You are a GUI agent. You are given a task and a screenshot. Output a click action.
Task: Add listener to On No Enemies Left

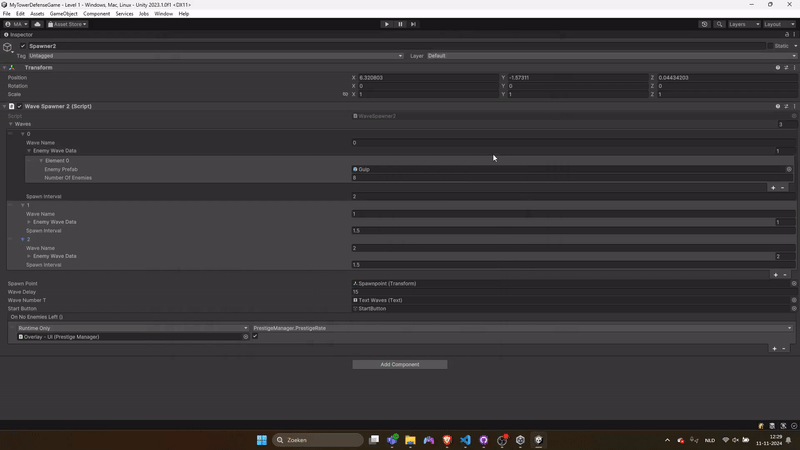774,348
